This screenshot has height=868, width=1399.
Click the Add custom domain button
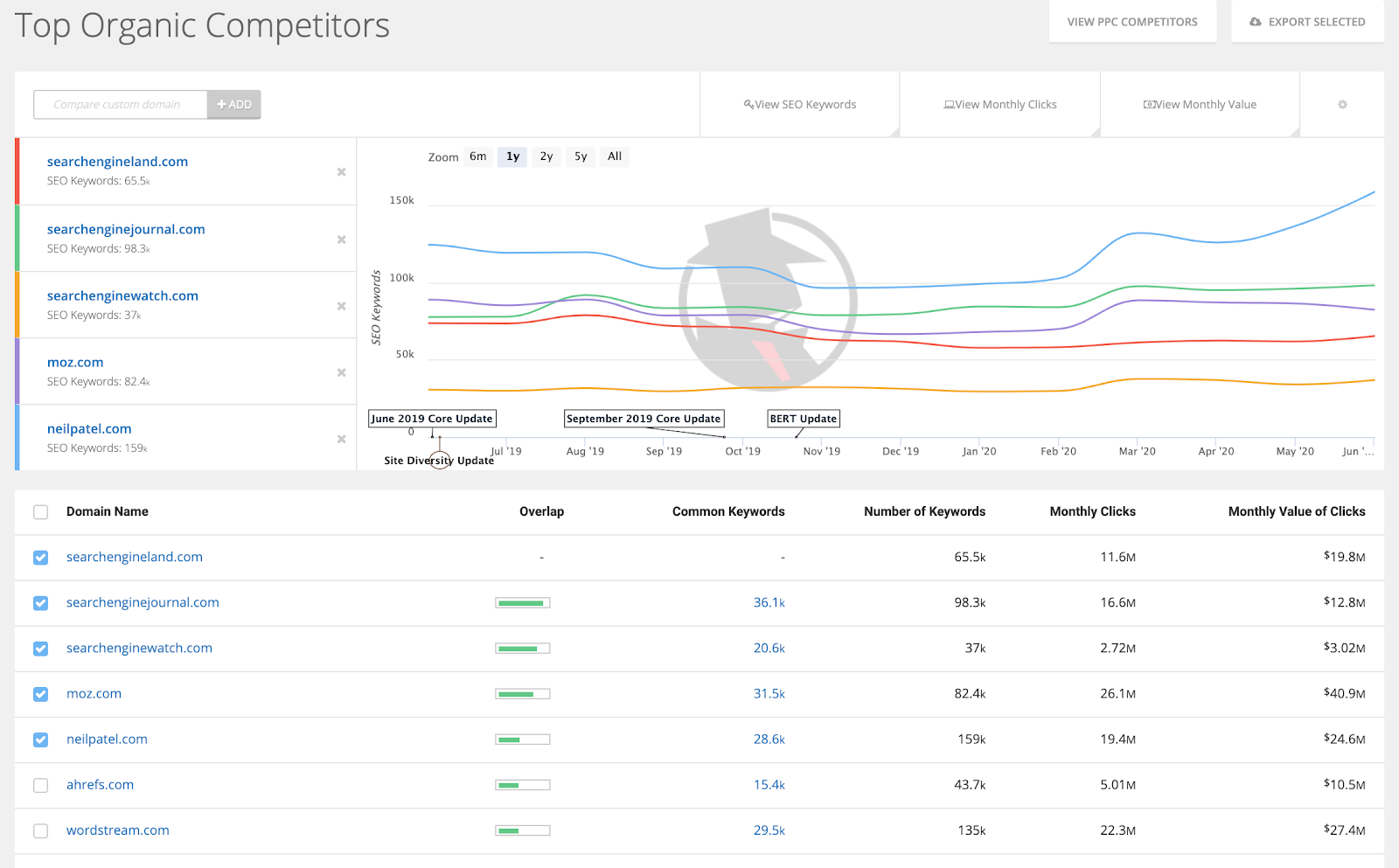[x=234, y=104]
